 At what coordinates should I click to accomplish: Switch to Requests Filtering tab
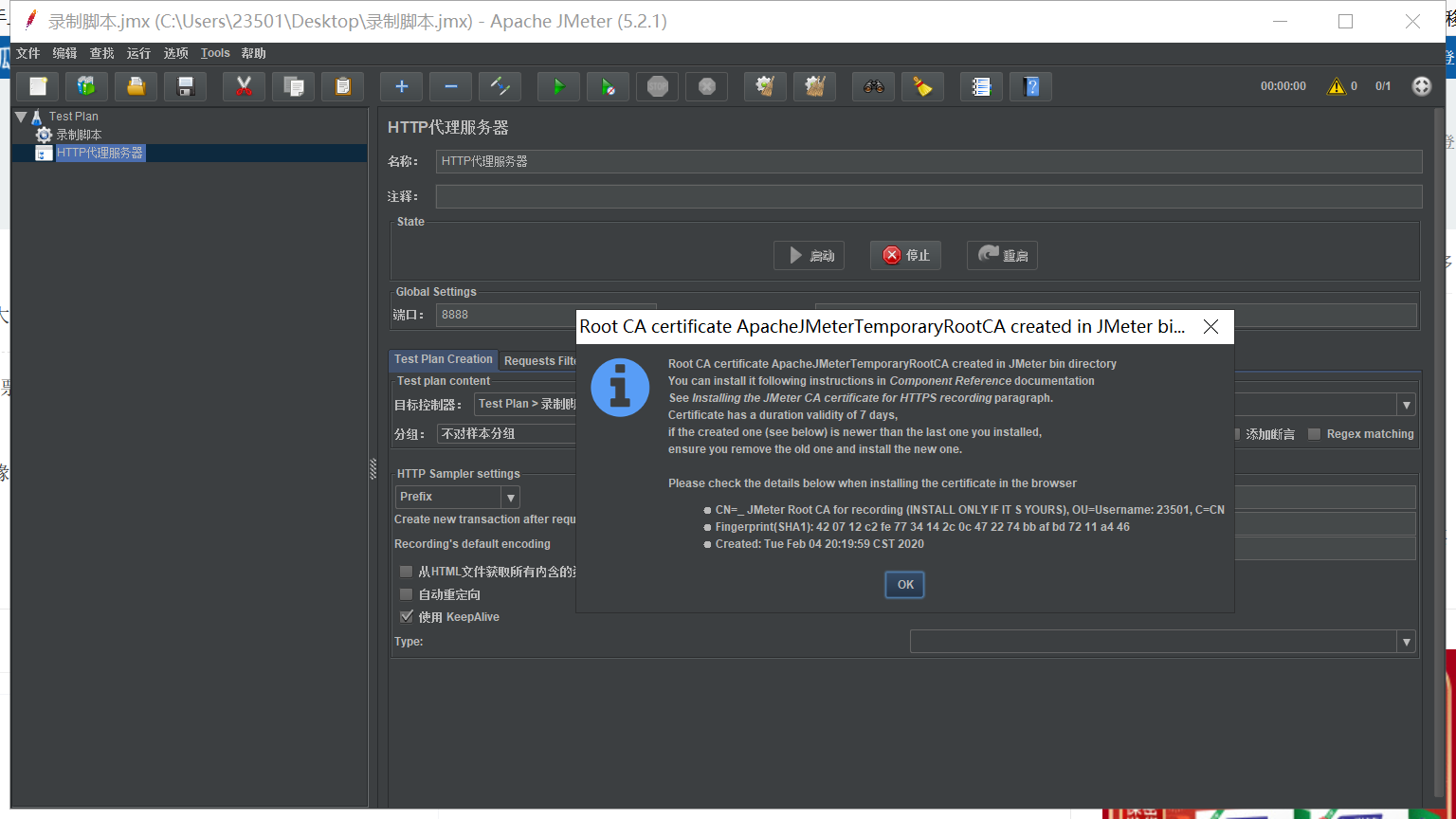tap(538, 360)
